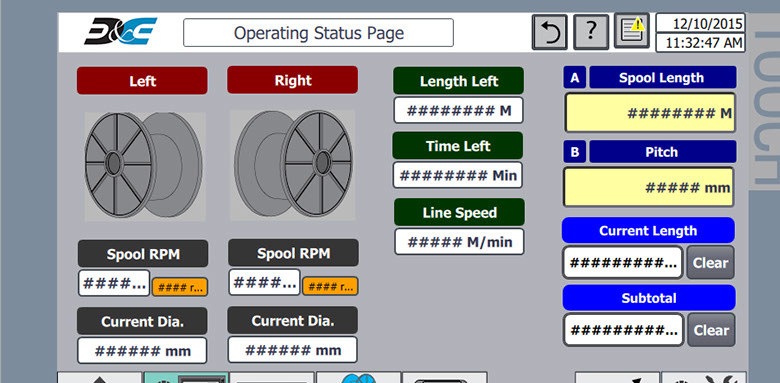
Task: Click the orange rpm field under Right spool
Action: tap(330, 287)
